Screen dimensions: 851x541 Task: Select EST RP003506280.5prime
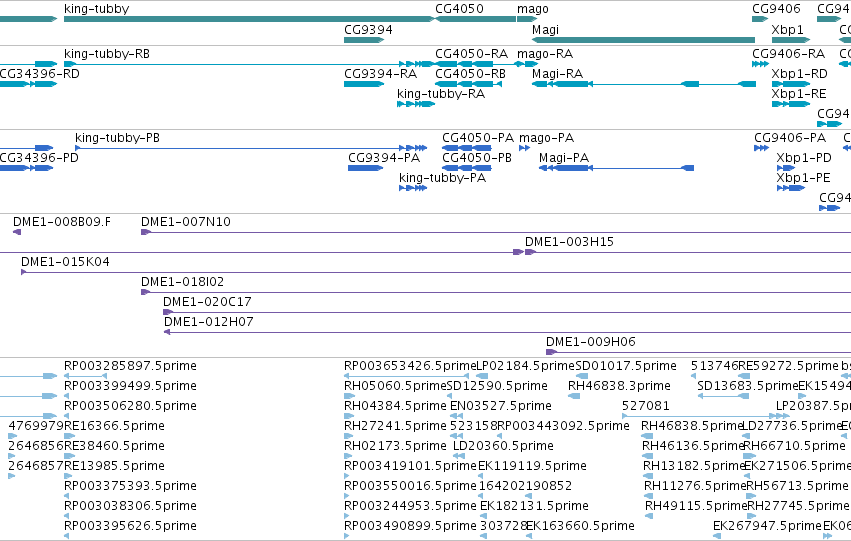[130, 406]
